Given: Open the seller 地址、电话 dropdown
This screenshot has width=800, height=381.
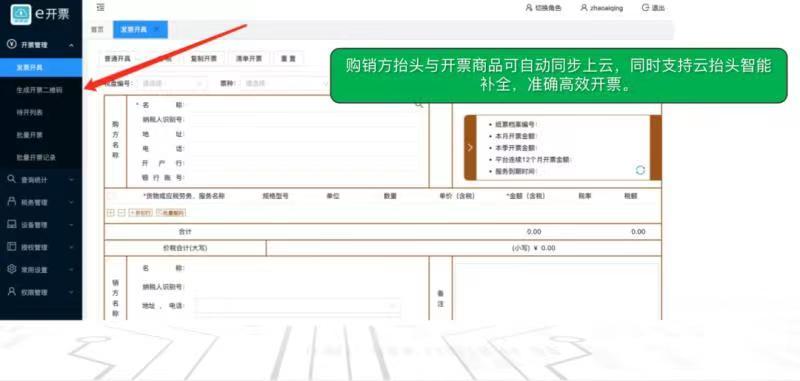Looking at the screenshot, I should click(297, 306).
